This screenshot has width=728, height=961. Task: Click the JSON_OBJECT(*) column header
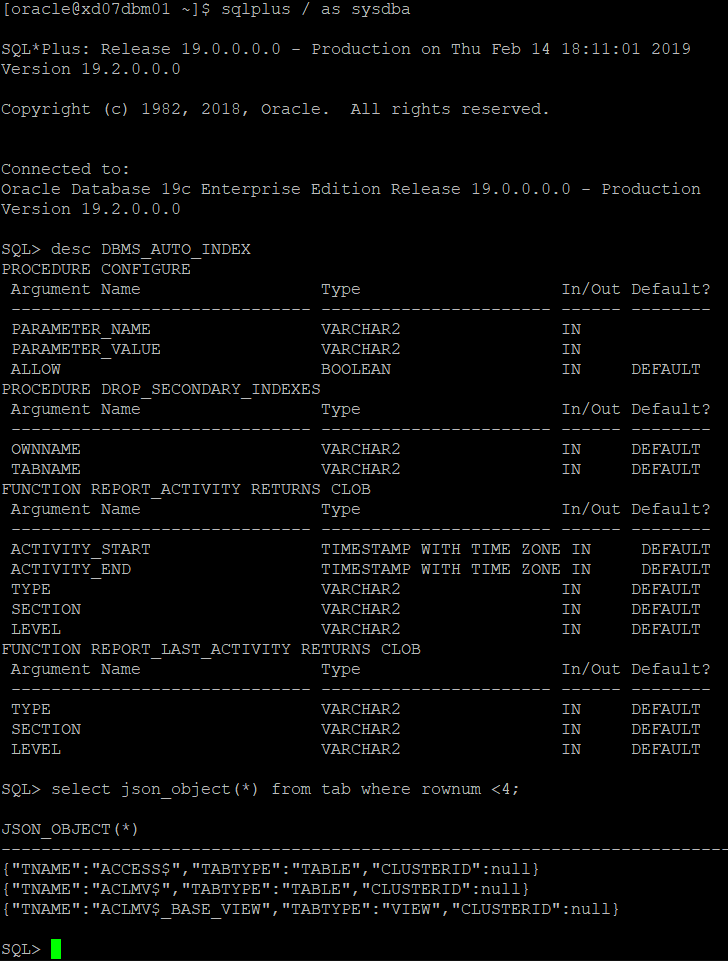(x=70, y=830)
